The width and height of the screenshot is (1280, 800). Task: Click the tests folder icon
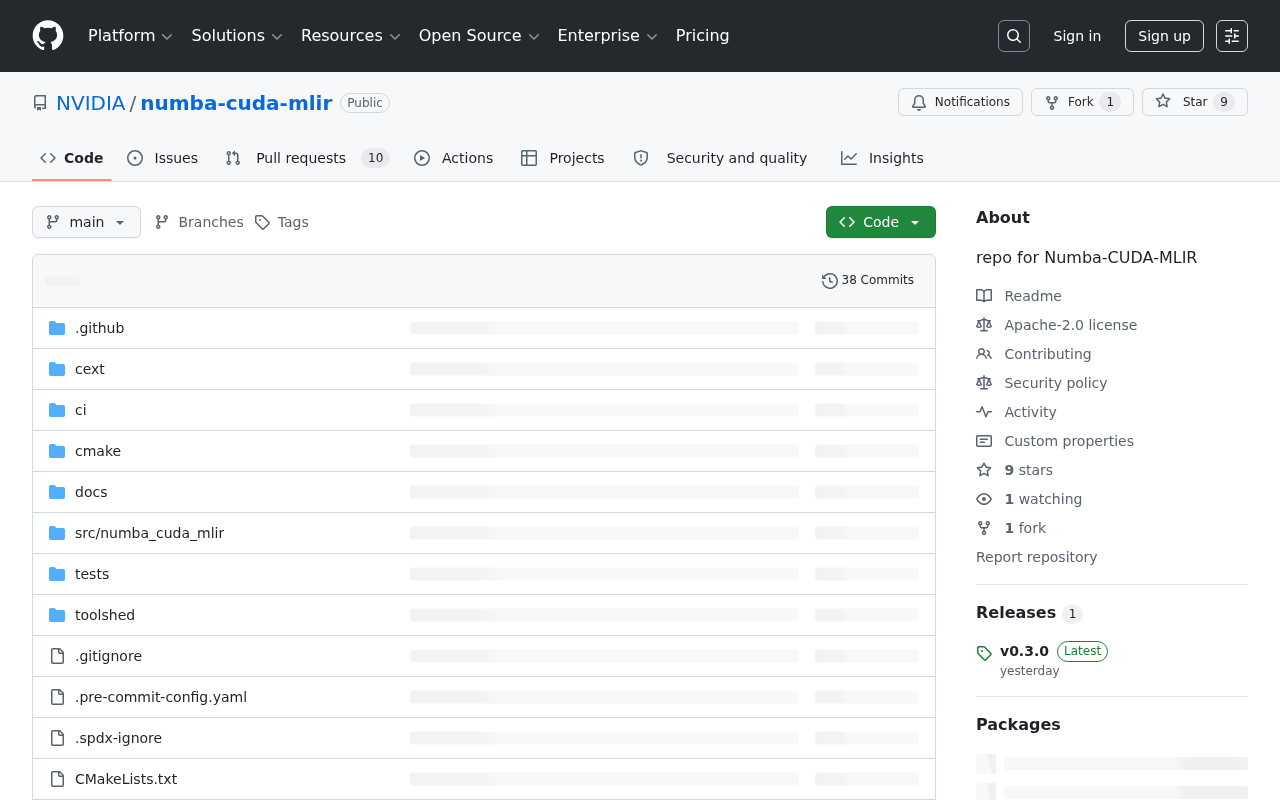coord(57,574)
